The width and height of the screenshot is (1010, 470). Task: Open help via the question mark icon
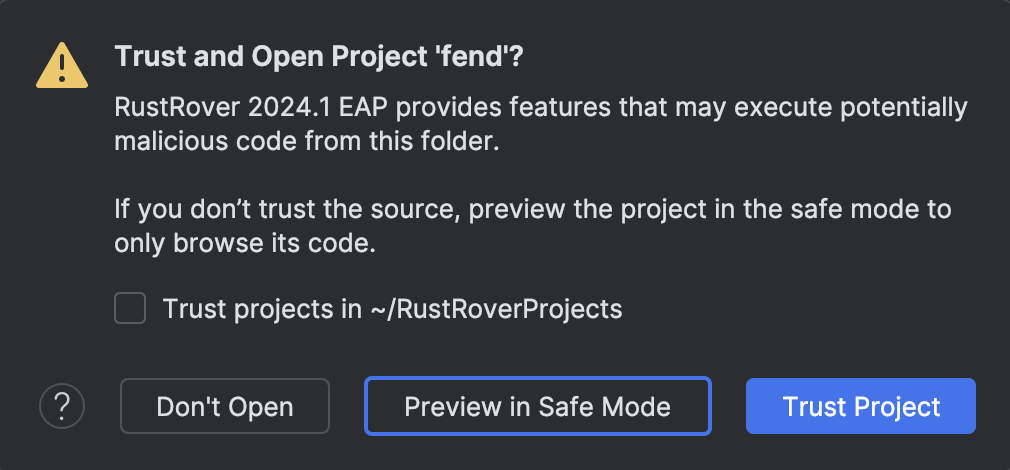tap(62, 406)
